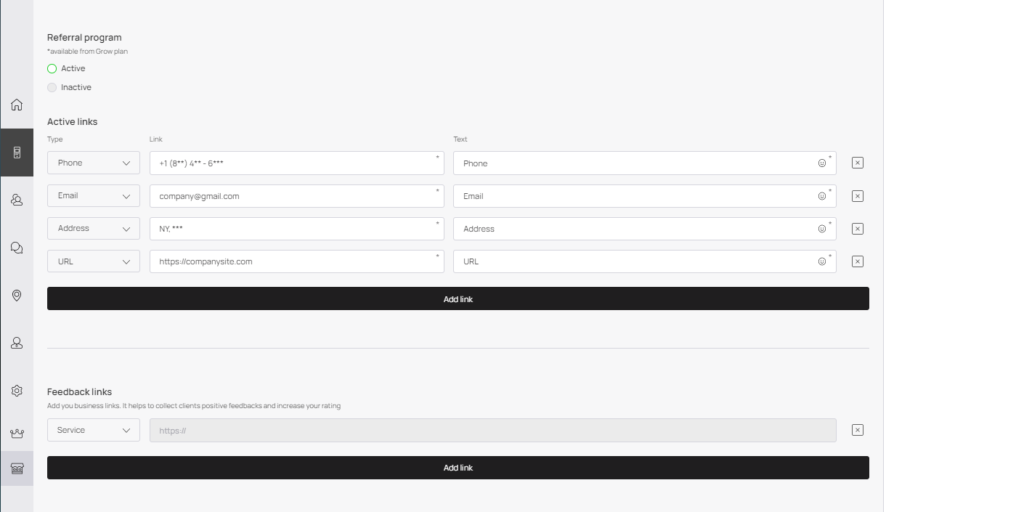The width and height of the screenshot is (1024, 512).
Task: Expand the Phone type dropdown
Action: 93,163
